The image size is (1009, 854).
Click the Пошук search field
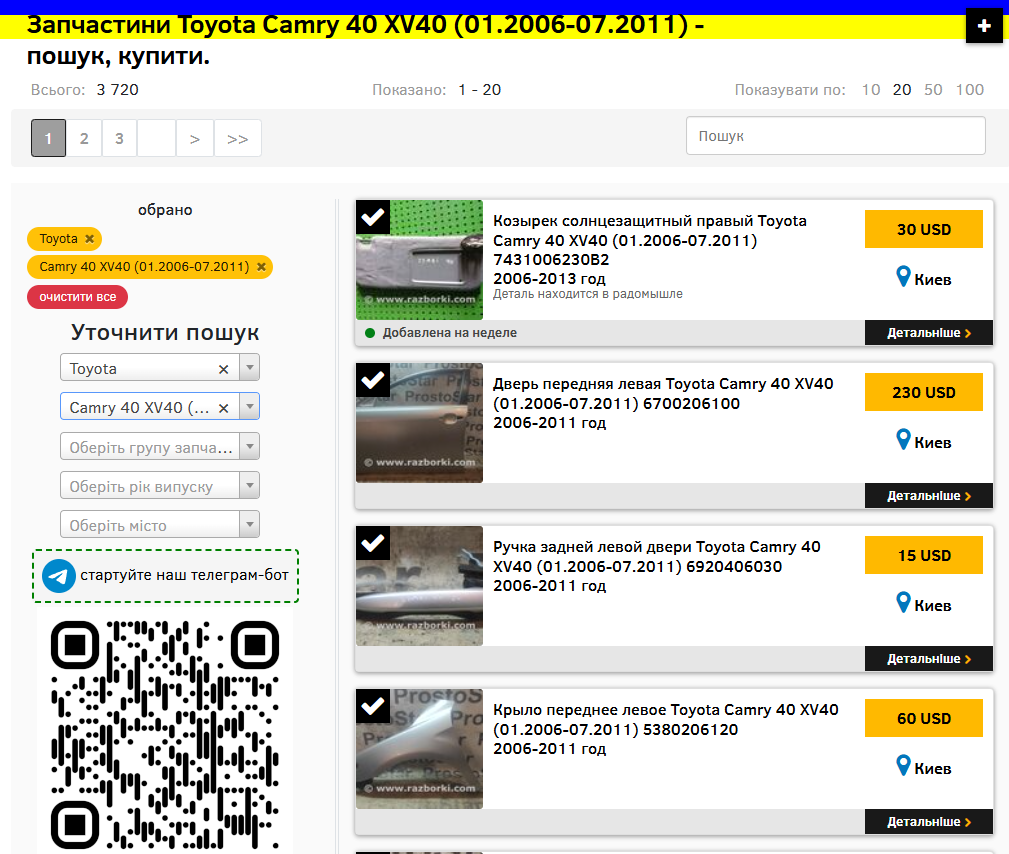pyautogui.click(x=835, y=136)
